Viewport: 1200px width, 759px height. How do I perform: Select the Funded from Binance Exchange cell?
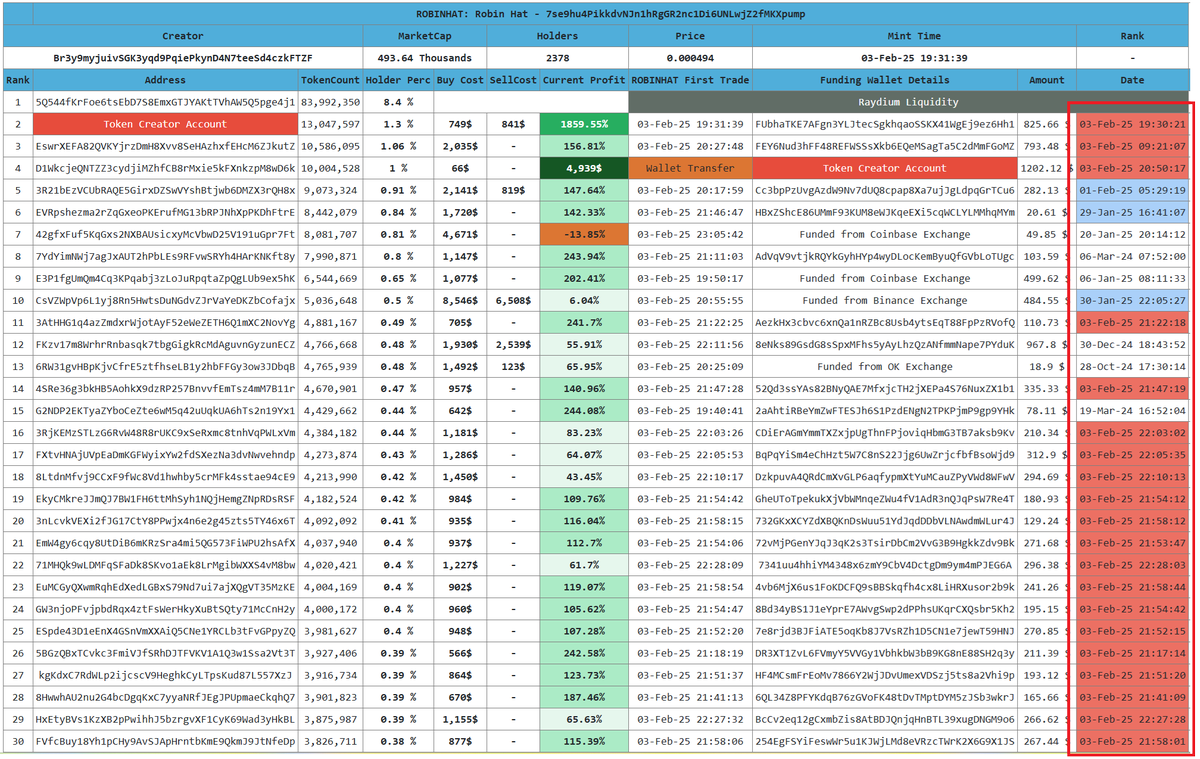click(885, 300)
